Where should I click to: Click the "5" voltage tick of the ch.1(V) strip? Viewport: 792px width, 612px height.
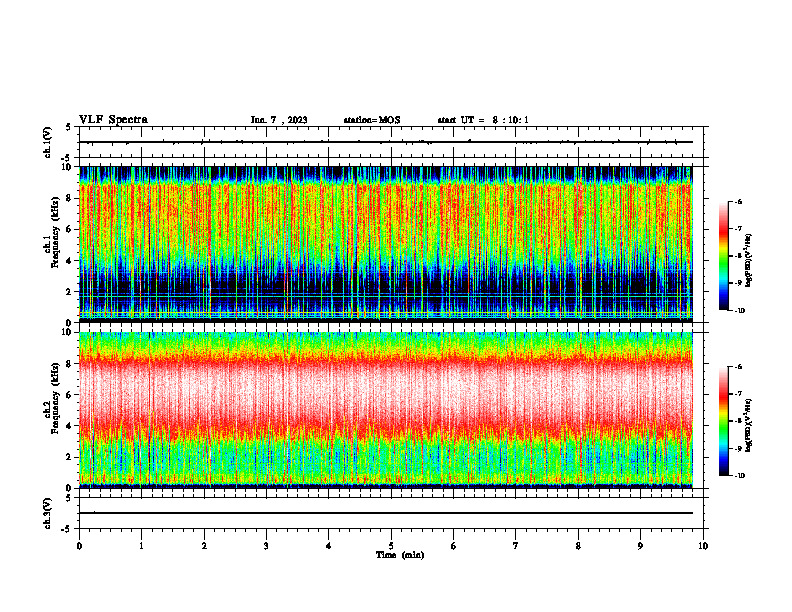pyautogui.click(x=70, y=127)
